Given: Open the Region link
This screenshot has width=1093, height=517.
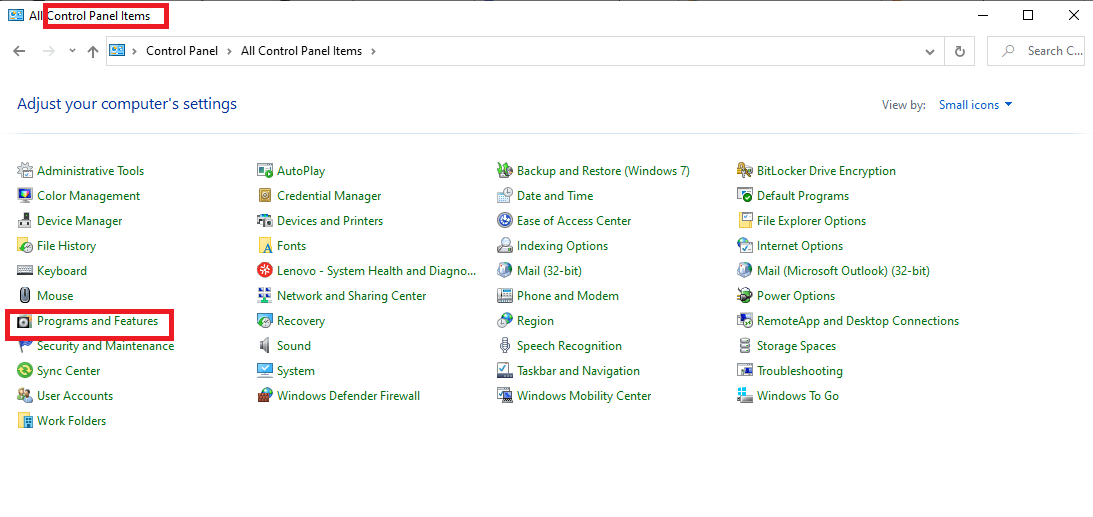Looking at the screenshot, I should coord(535,321).
